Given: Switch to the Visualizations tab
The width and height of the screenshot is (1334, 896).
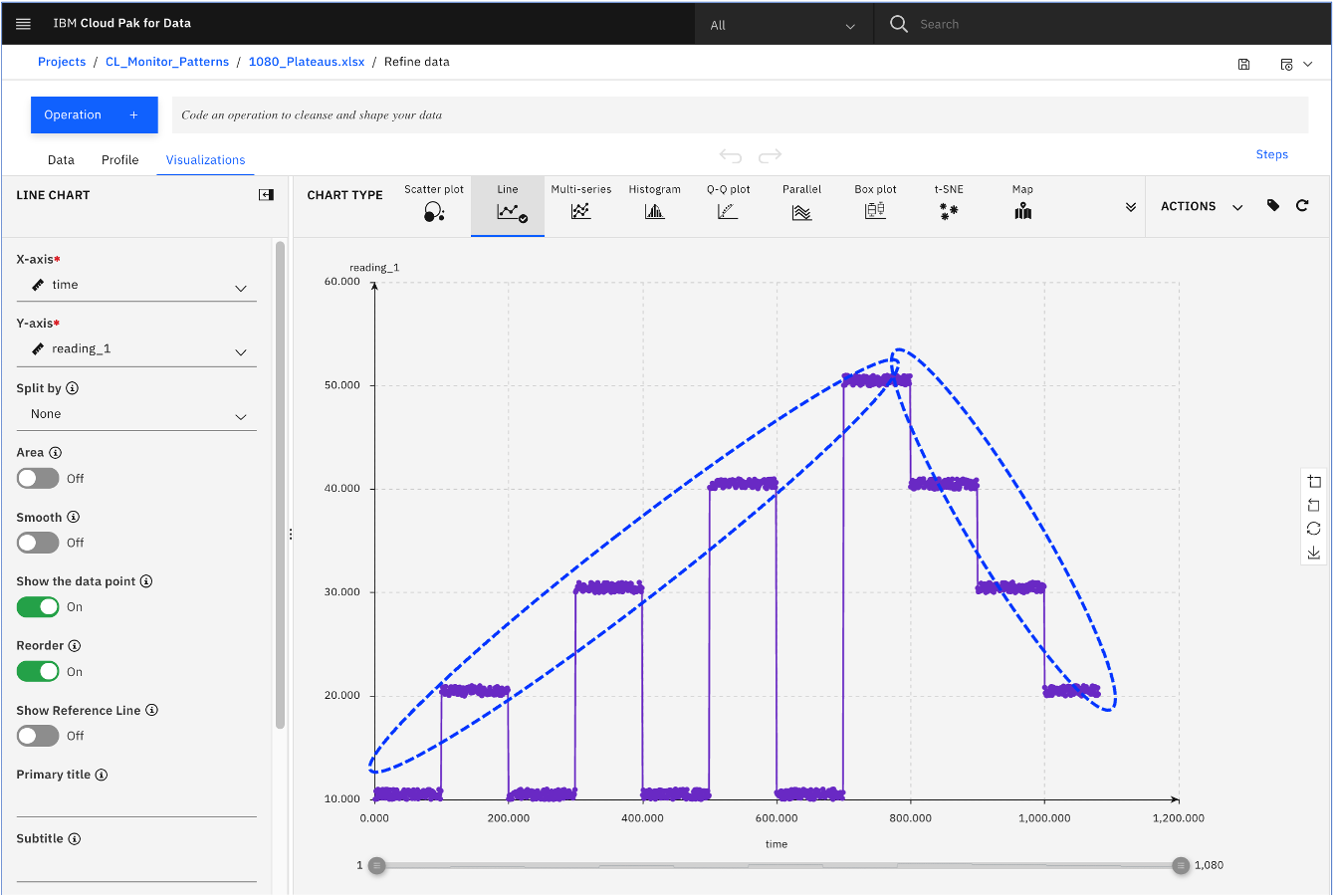Looking at the screenshot, I should 205,159.
